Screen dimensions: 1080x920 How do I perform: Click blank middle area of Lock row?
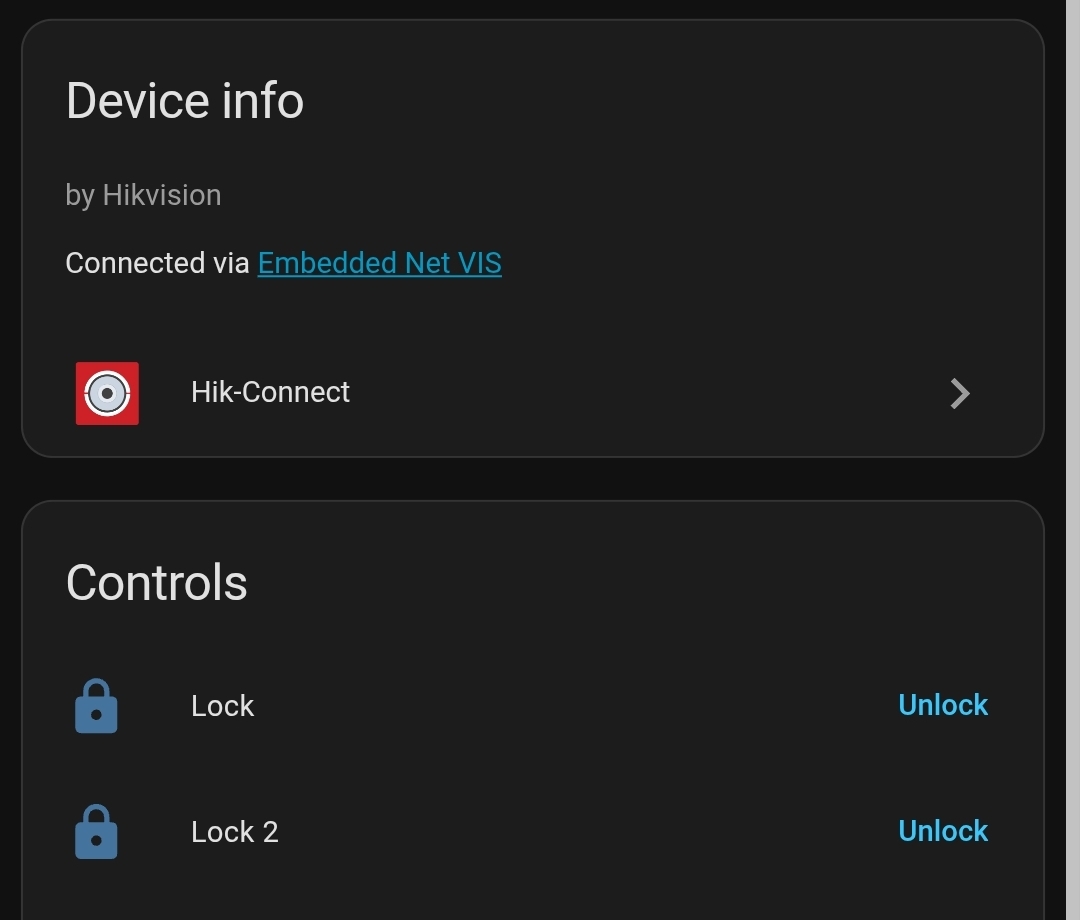(560, 706)
